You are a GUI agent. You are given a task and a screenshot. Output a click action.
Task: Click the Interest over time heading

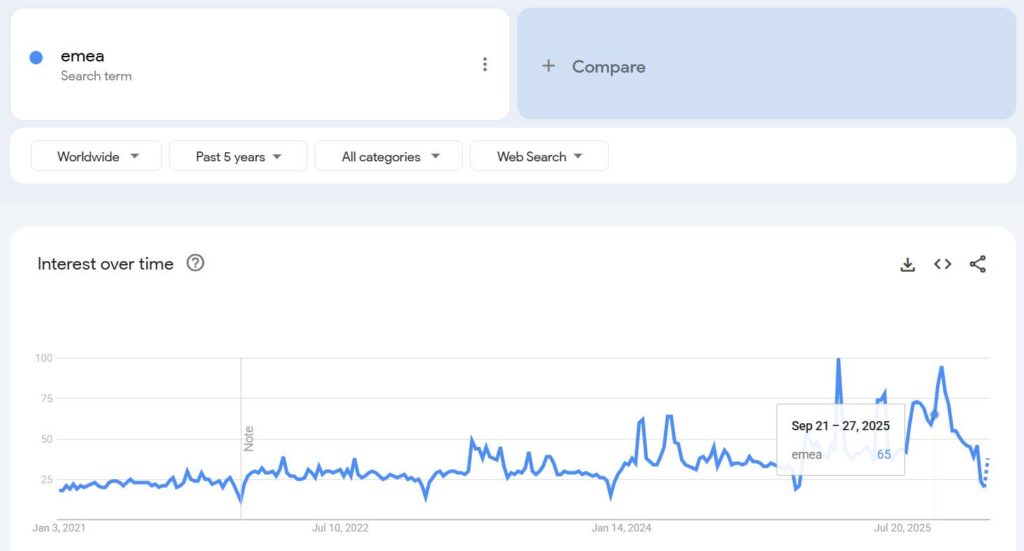(x=105, y=264)
